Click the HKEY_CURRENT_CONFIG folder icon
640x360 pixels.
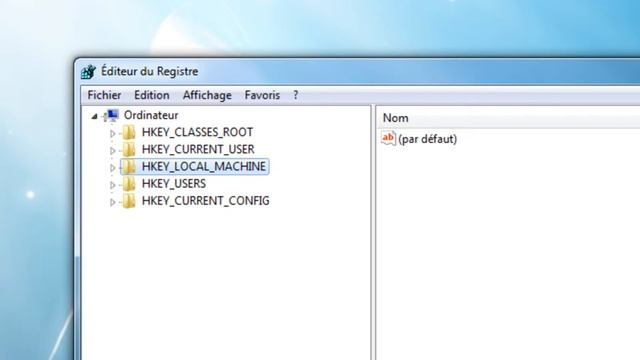129,201
